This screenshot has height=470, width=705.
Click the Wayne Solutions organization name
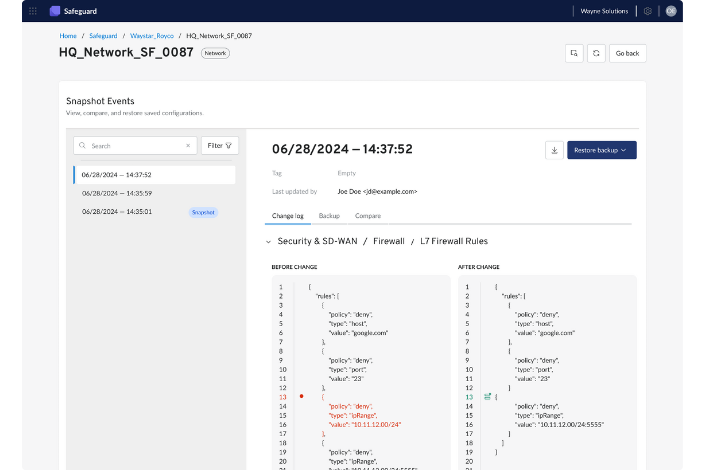click(x=604, y=11)
